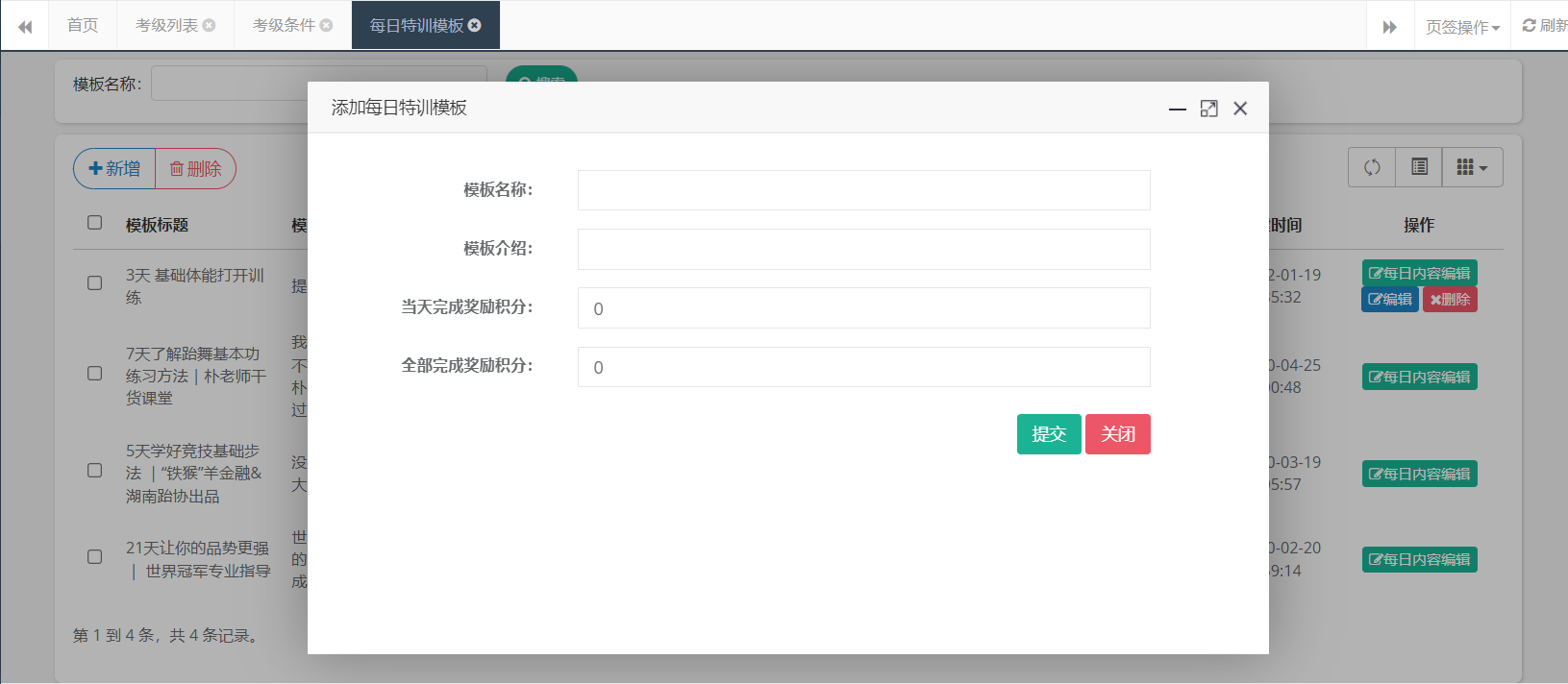Check the select-all checkbox in table header
The image size is (1568, 684).
94,223
